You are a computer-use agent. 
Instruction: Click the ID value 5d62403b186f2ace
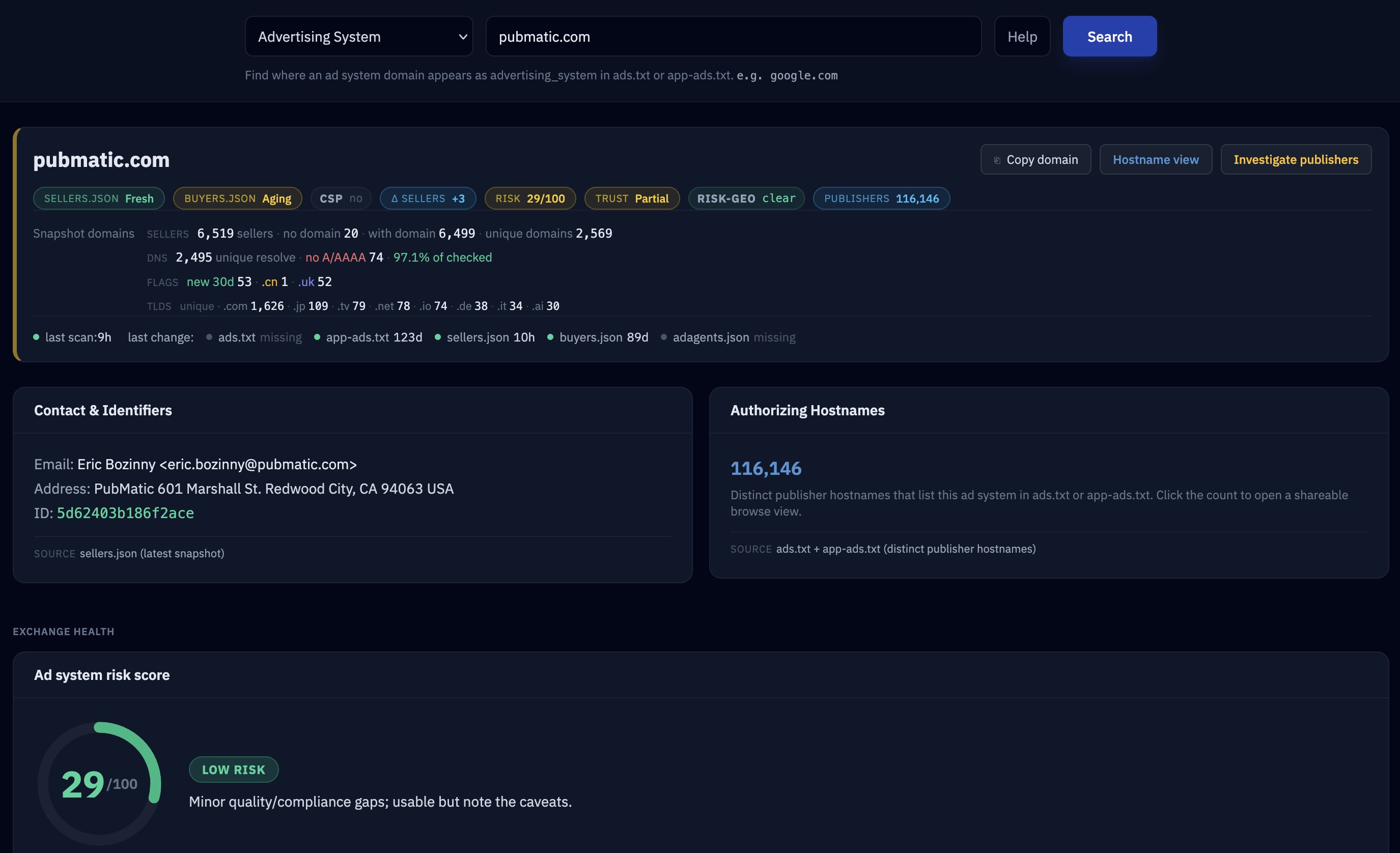click(x=125, y=513)
